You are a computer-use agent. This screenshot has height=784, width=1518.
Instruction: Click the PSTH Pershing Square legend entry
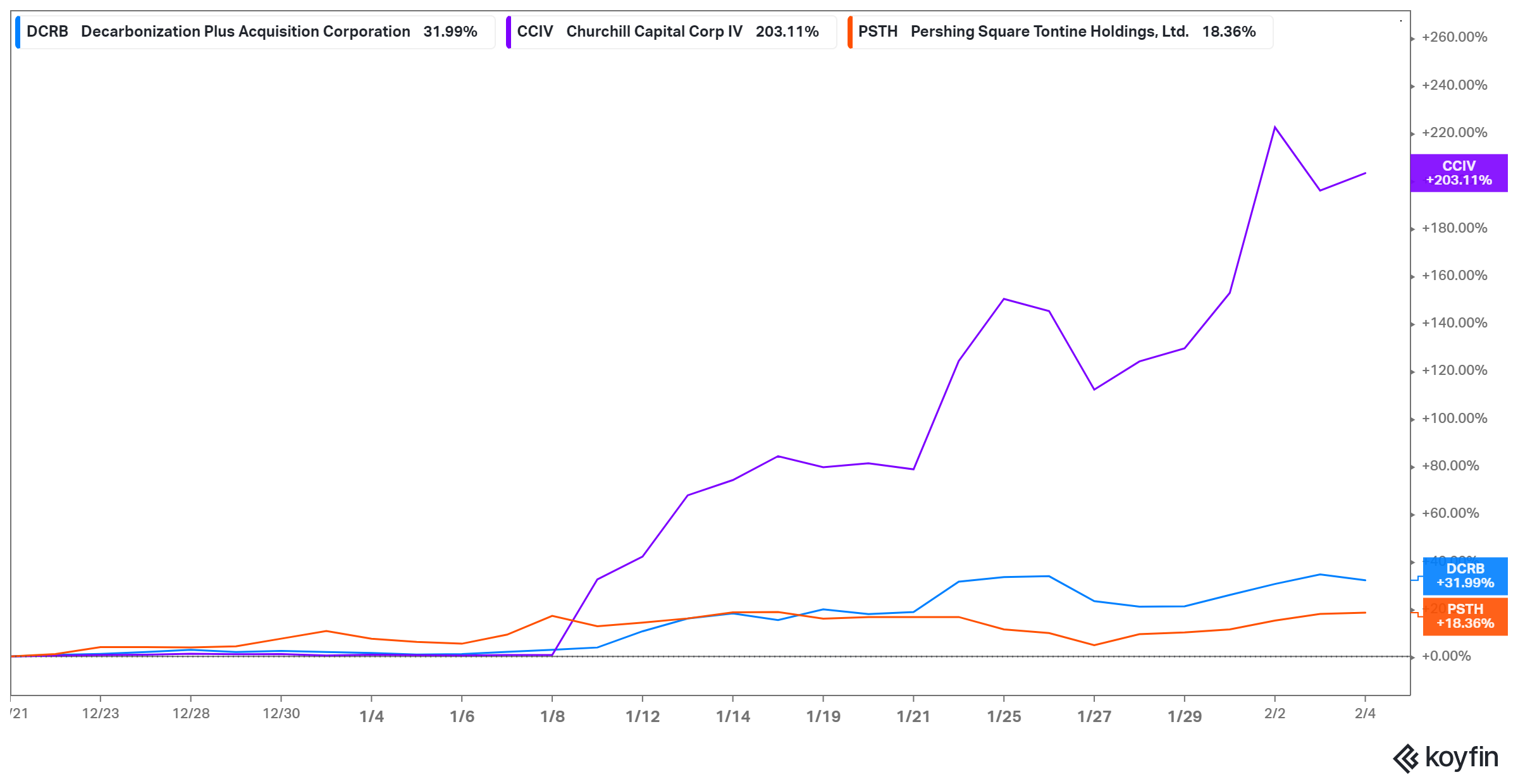click(x=1060, y=32)
